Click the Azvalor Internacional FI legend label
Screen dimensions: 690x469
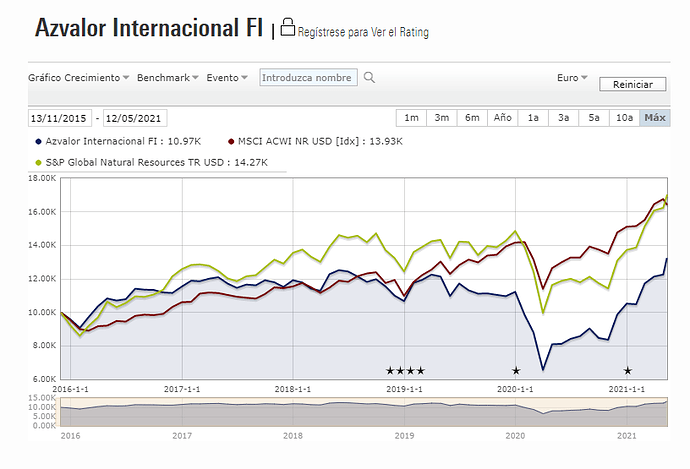click(123, 142)
